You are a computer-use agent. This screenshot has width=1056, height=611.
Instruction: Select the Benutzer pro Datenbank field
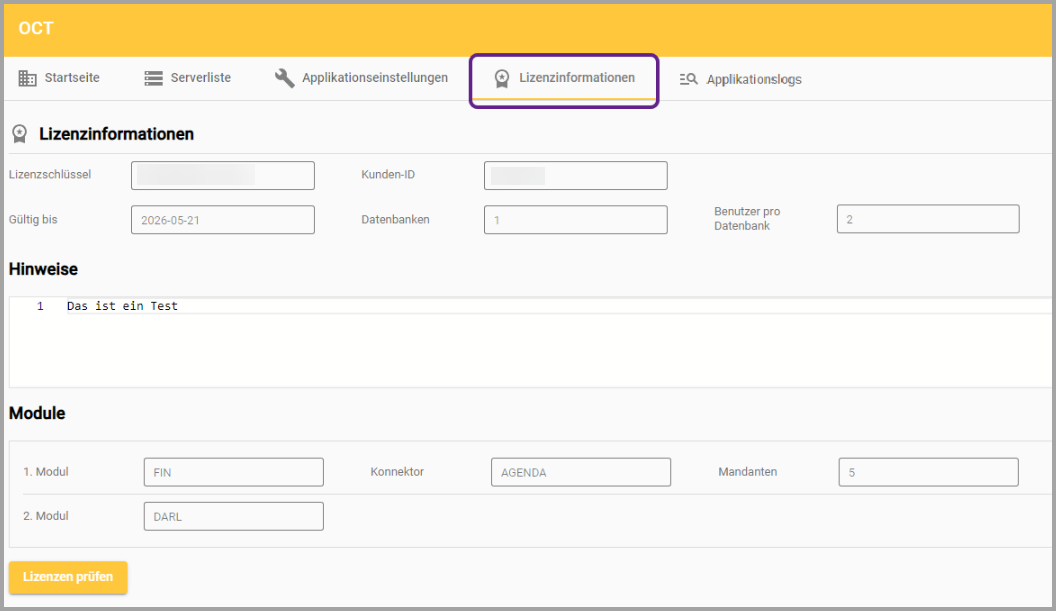point(927,219)
